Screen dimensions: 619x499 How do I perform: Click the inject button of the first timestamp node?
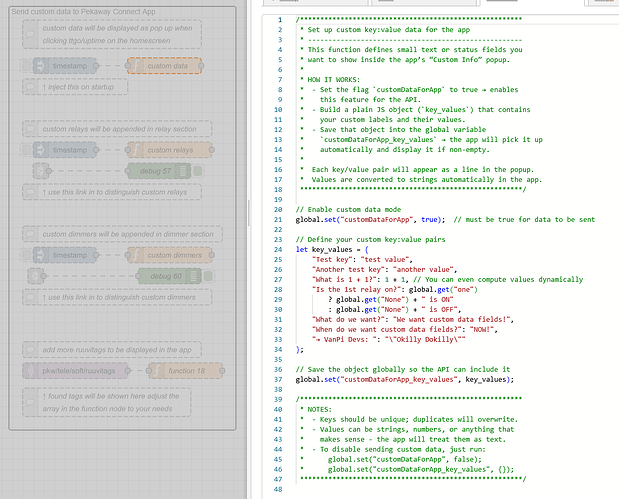pos(27,66)
